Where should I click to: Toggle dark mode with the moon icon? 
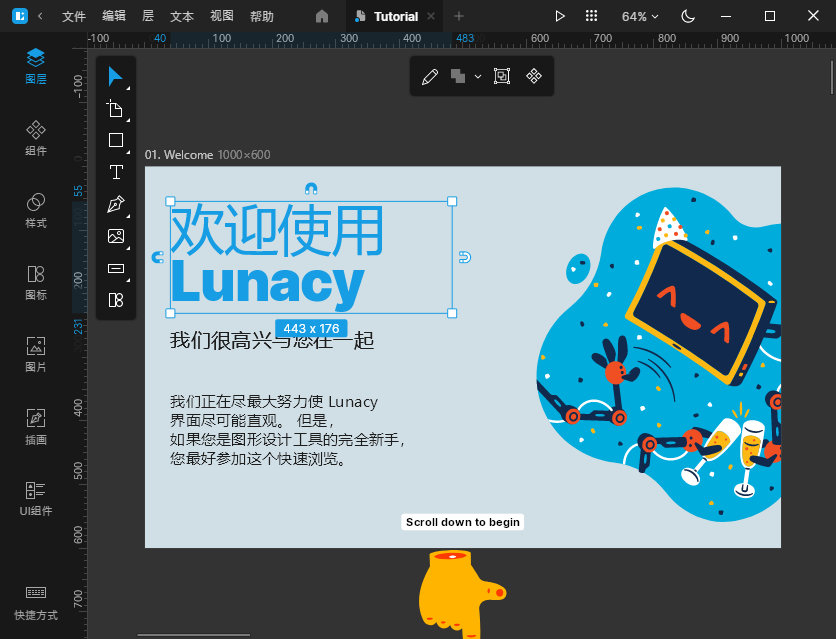[686, 16]
